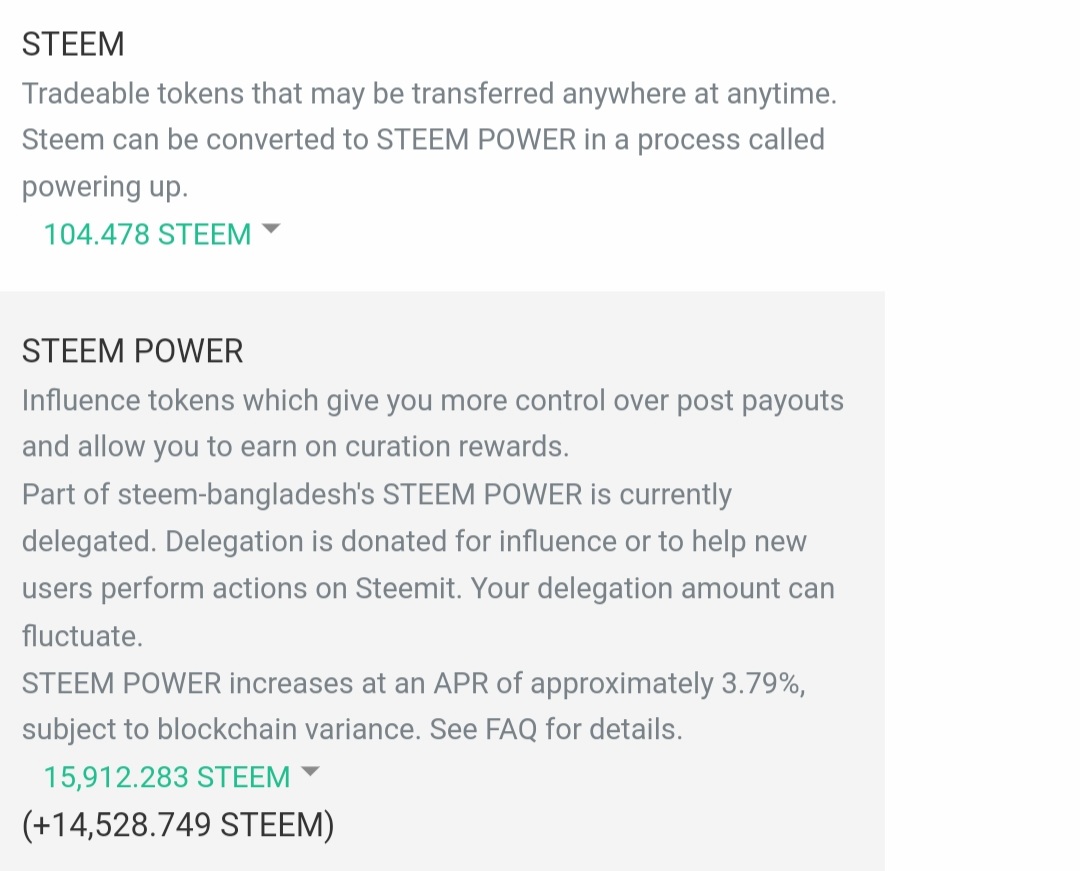Click the STEEM section heading
Image resolution: width=1080 pixels, height=871 pixels.
73,44
